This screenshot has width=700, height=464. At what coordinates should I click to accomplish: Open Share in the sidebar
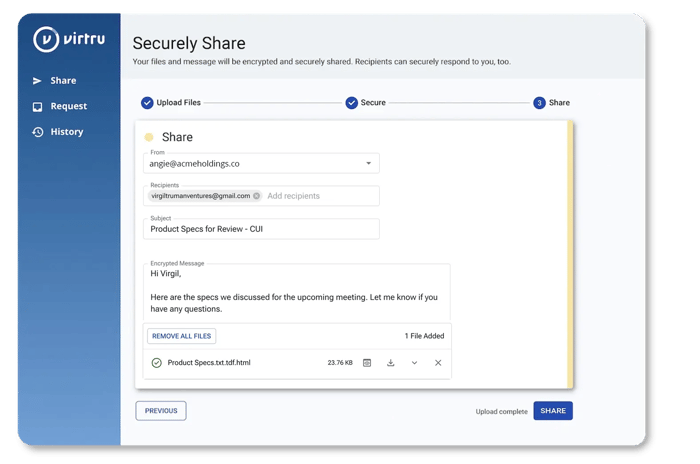[63, 81]
